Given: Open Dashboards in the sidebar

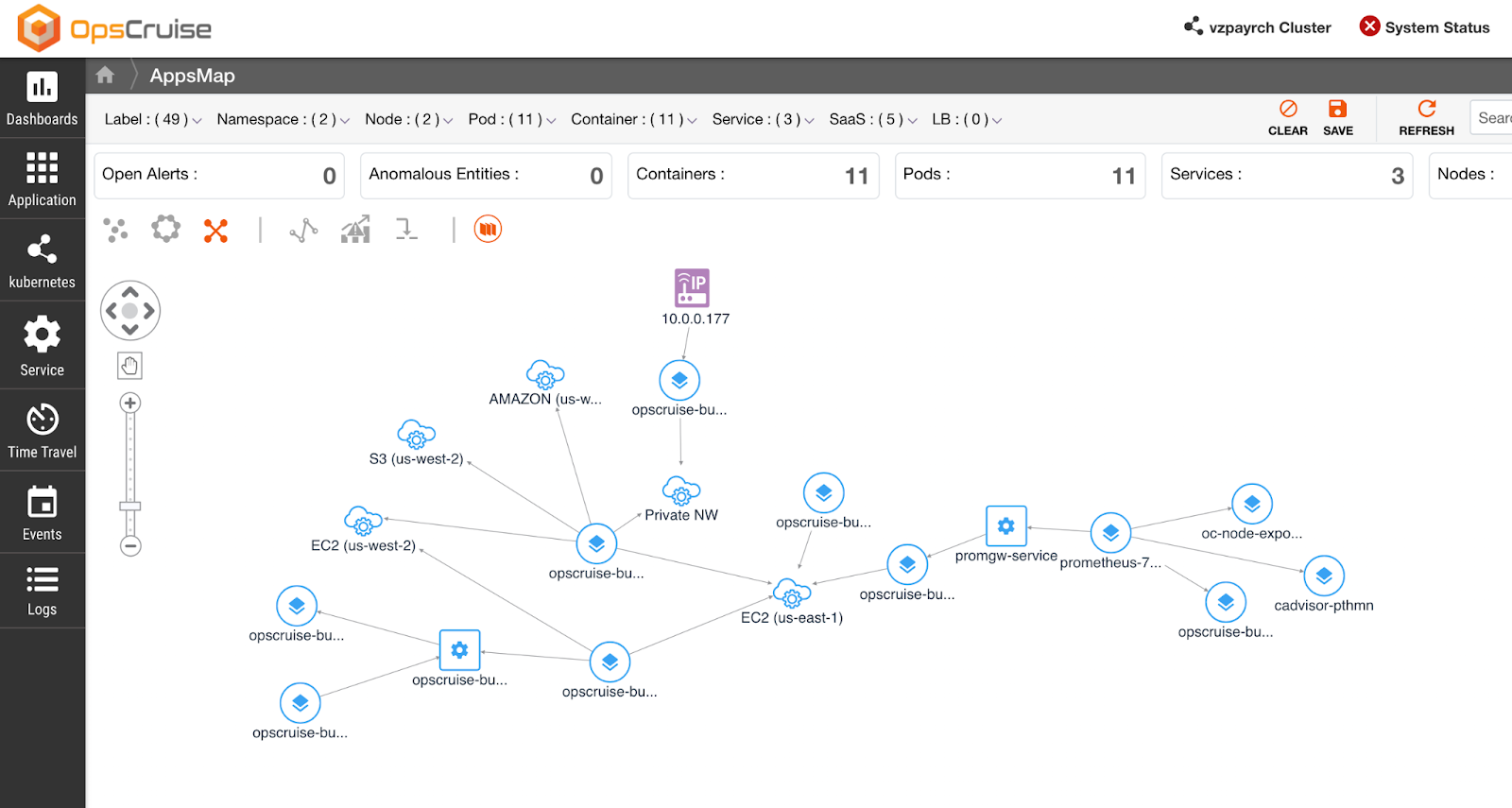Looking at the screenshot, I should click(x=42, y=98).
